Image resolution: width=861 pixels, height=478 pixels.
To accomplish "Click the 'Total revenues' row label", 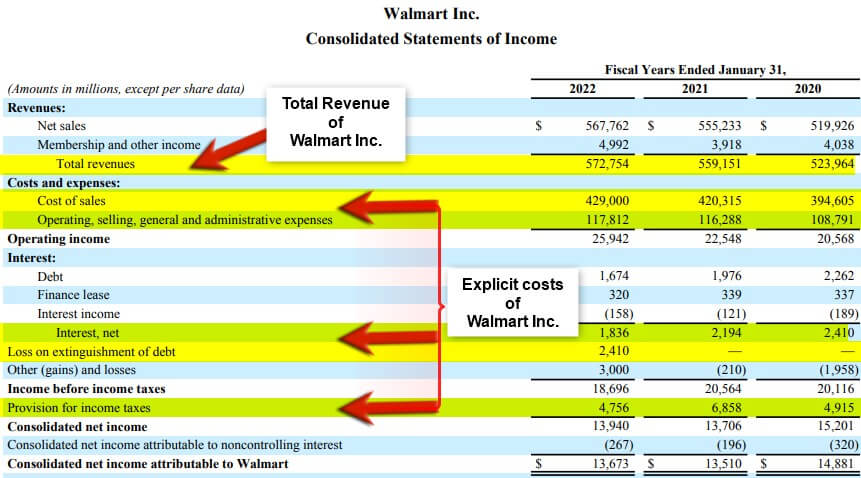I will coord(96,164).
